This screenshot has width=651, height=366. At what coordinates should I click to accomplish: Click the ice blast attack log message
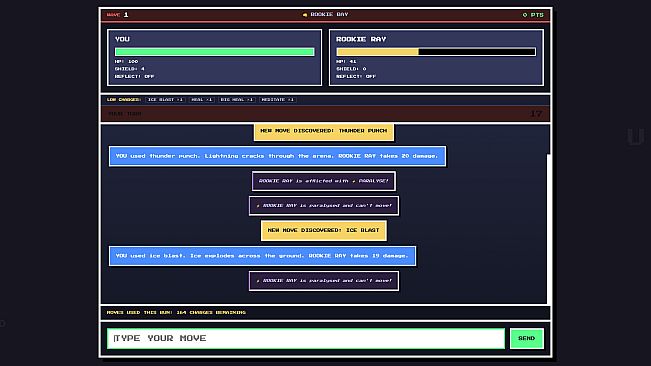pyautogui.click(x=262, y=256)
